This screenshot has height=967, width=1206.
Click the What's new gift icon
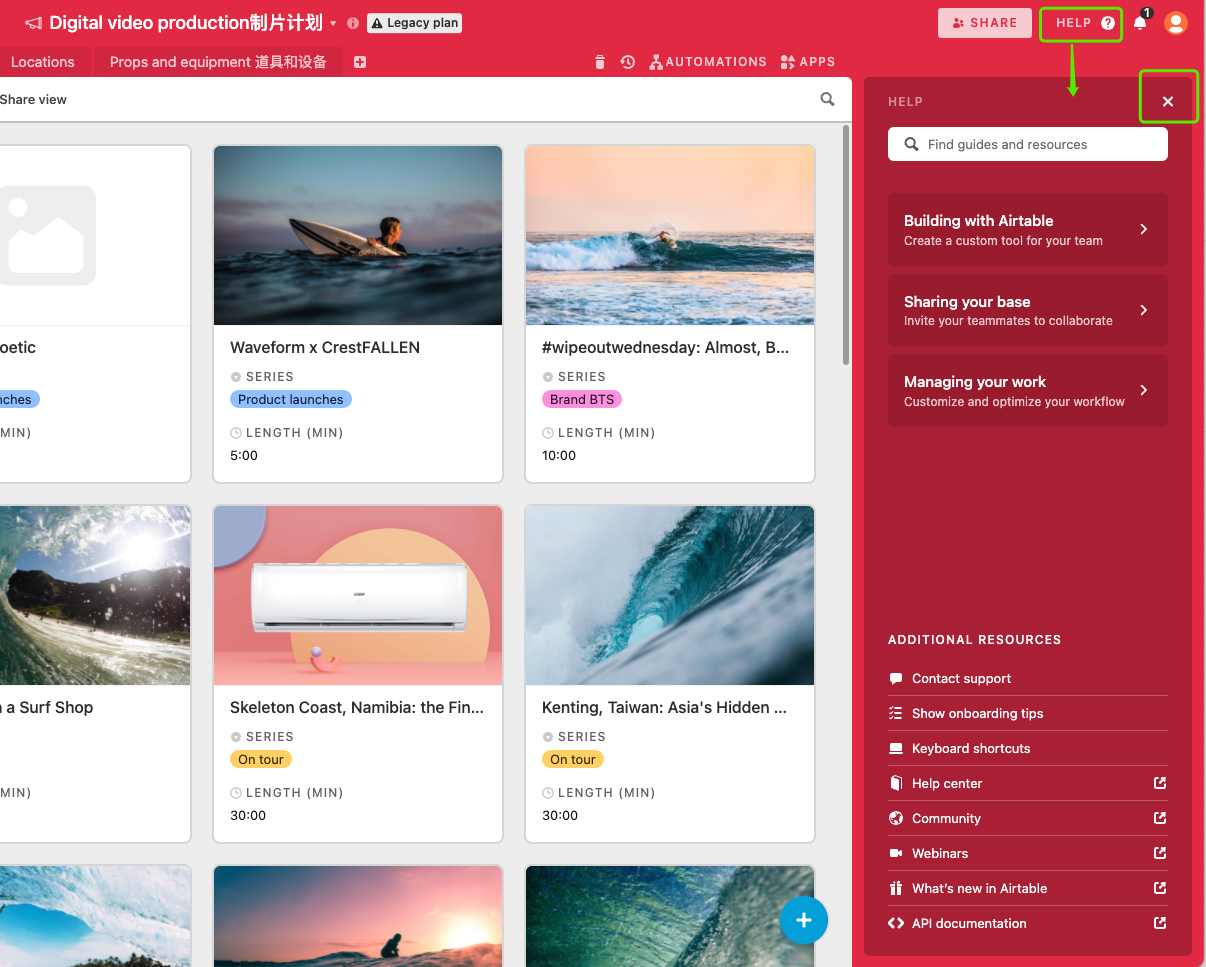[896, 888]
